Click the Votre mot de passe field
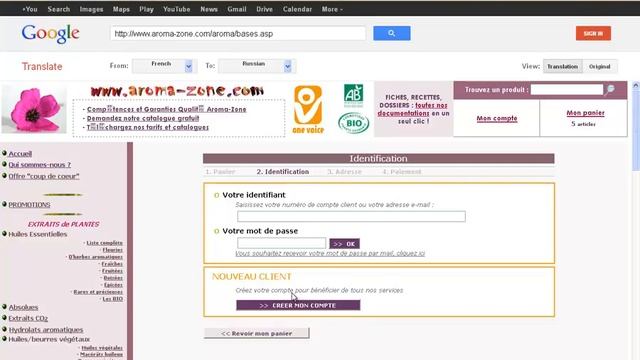The height and width of the screenshot is (360, 640). click(x=282, y=243)
